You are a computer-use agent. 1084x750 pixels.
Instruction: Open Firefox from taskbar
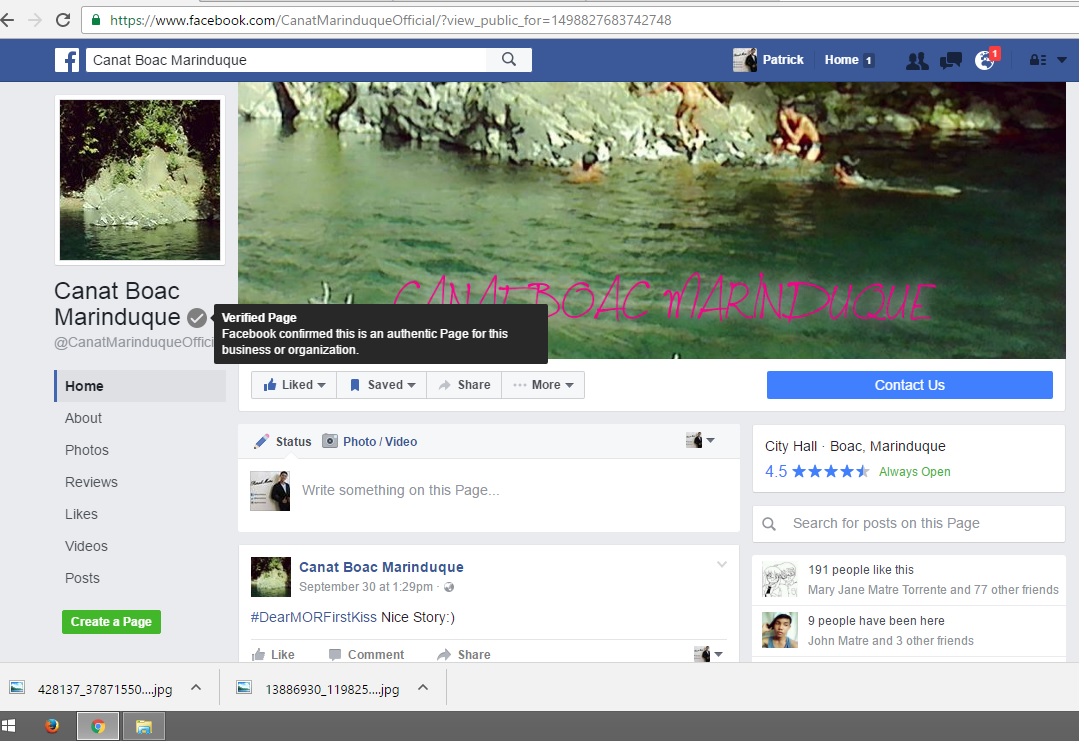(52, 726)
